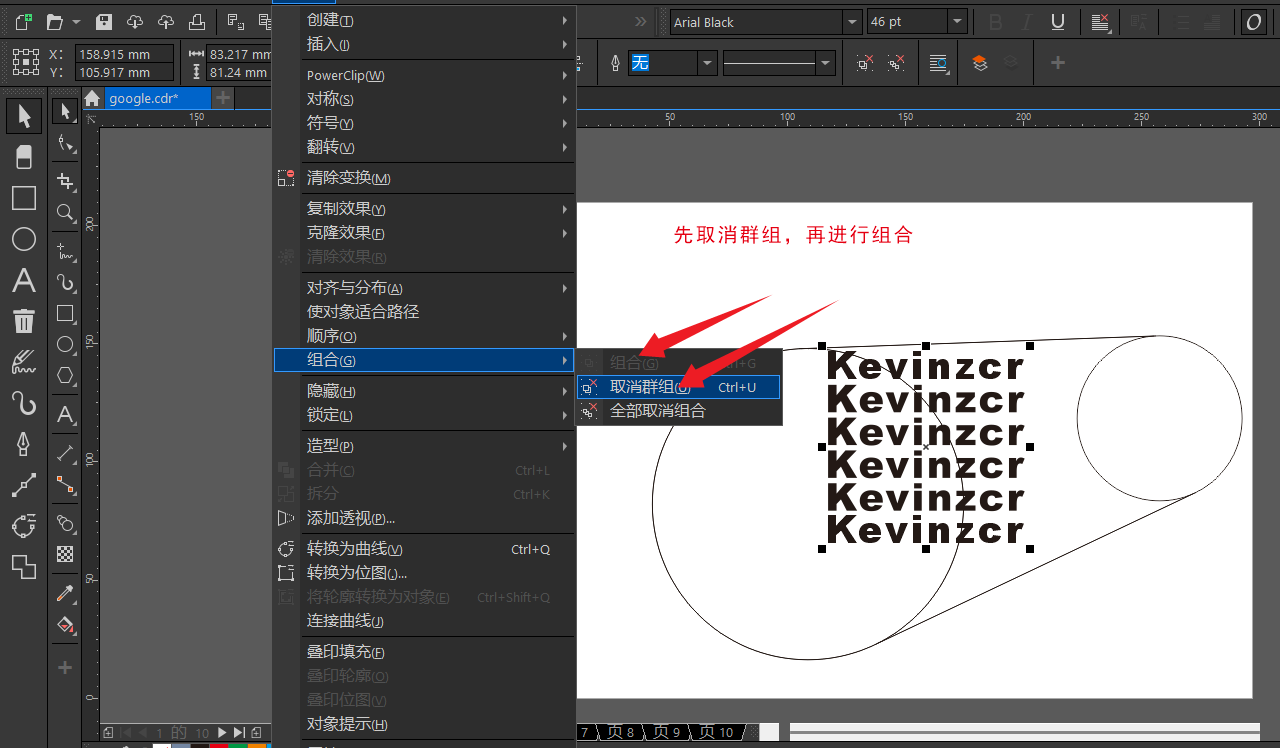This screenshot has width=1280, height=748.
Task: Open the Arial Black font list dropdown
Action: coord(852,21)
